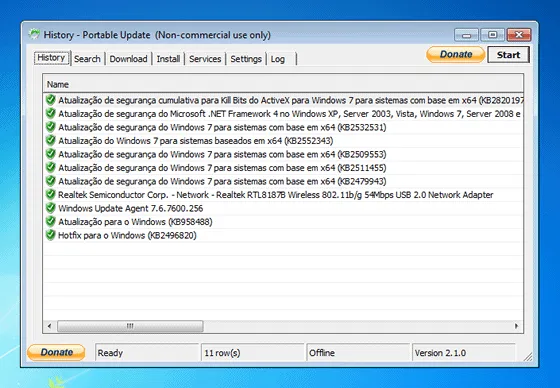Select the update text ending in (KB2532531)
The height and width of the screenshot is (388, 560).
click(222, 127)
